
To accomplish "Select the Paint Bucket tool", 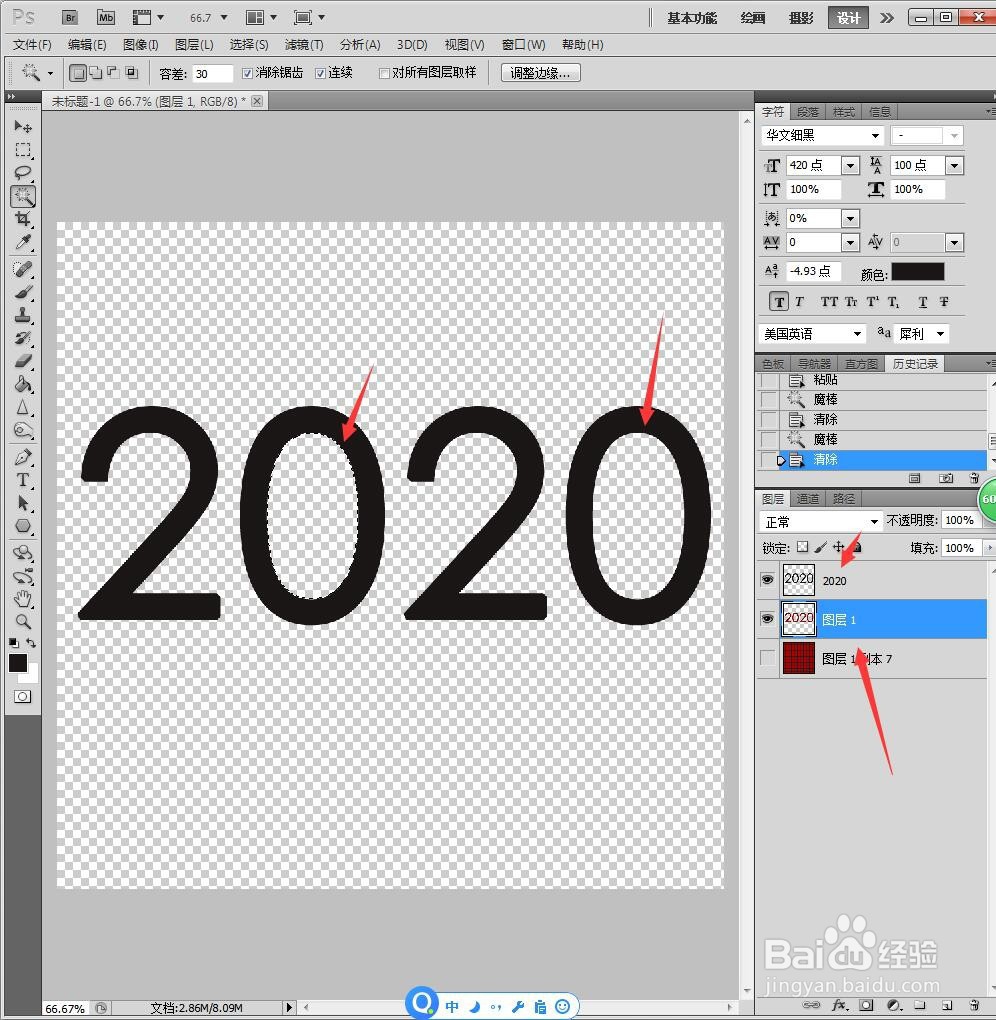I will 23,384.
